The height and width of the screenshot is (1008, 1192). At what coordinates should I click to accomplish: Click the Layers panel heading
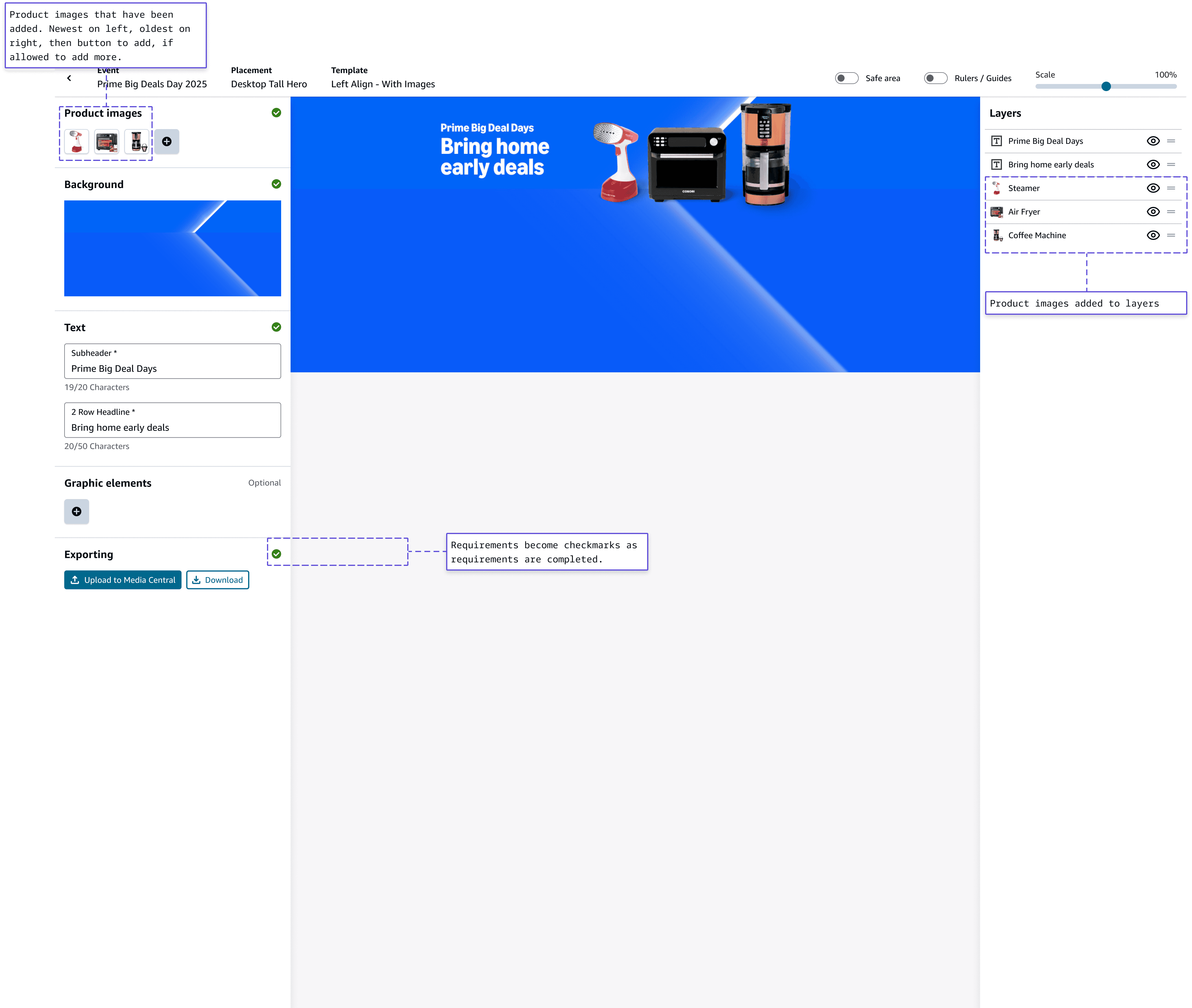(1005, 113)
